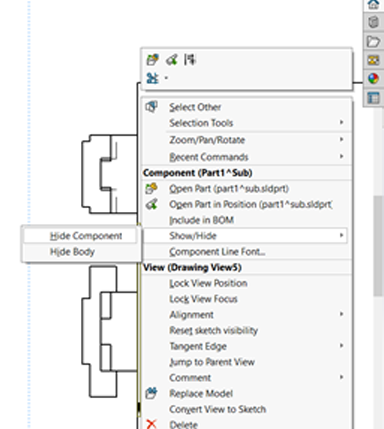Viewport: 384px width, 429px height.
Task: Open the File Explorer folder task pane icon
Action: coord(373,41)
